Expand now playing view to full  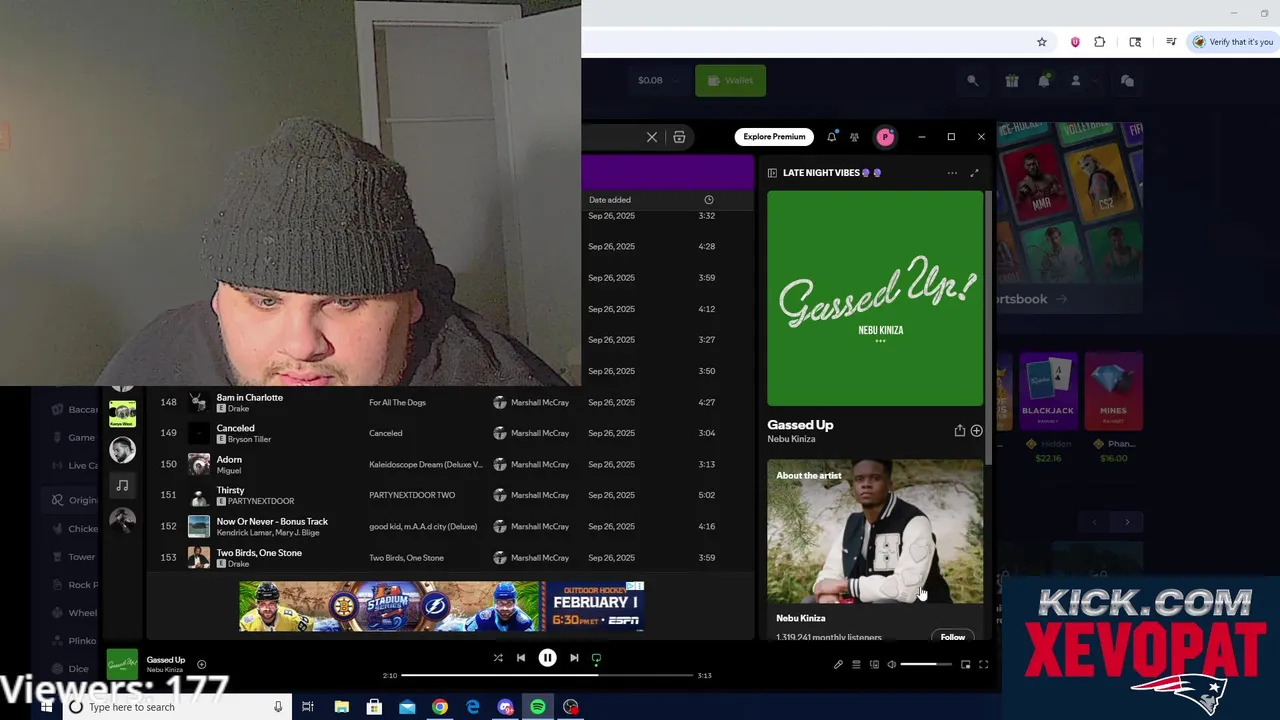click(x=974, y=173)
